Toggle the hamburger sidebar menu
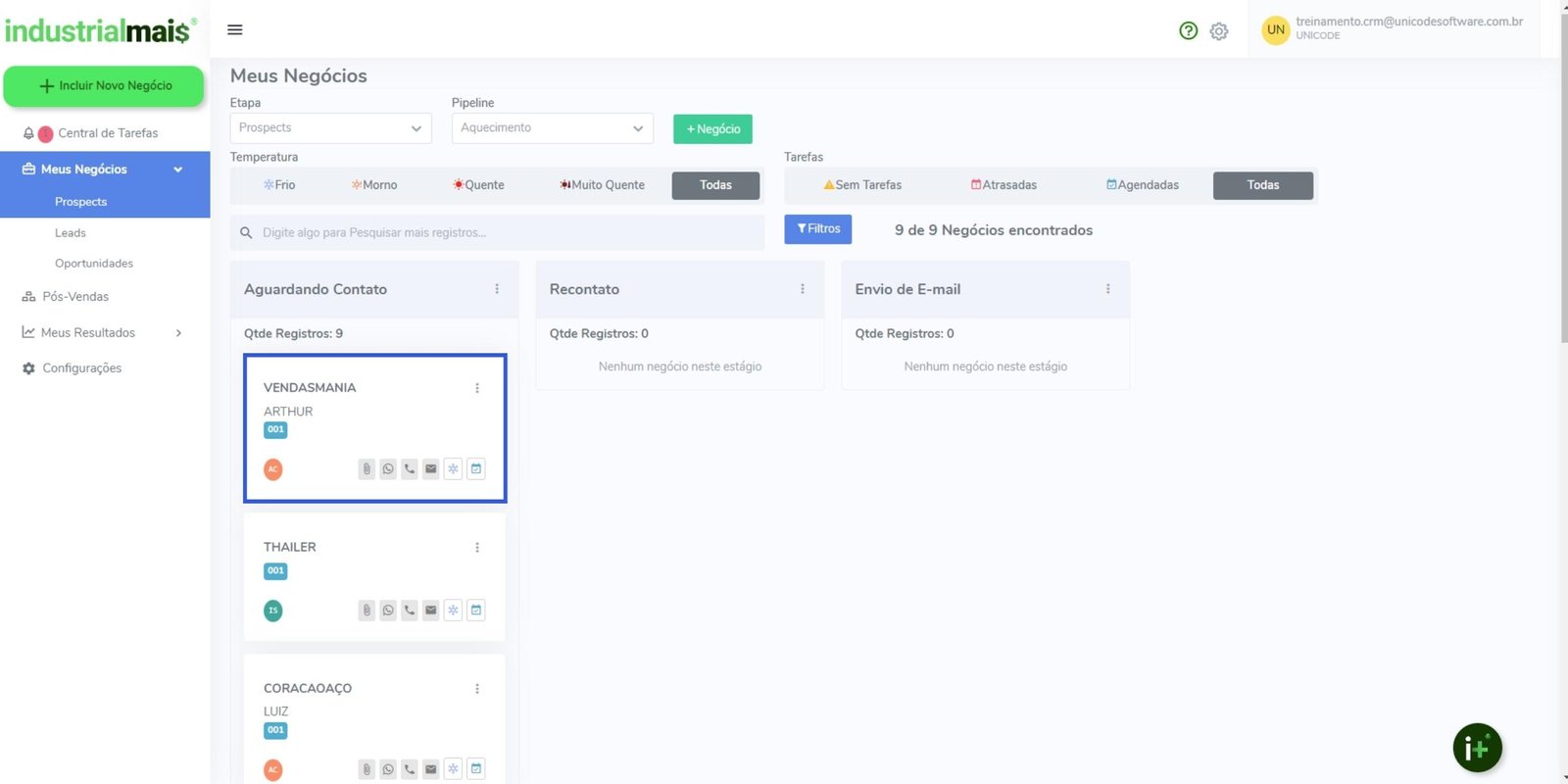 coord(235,30)
